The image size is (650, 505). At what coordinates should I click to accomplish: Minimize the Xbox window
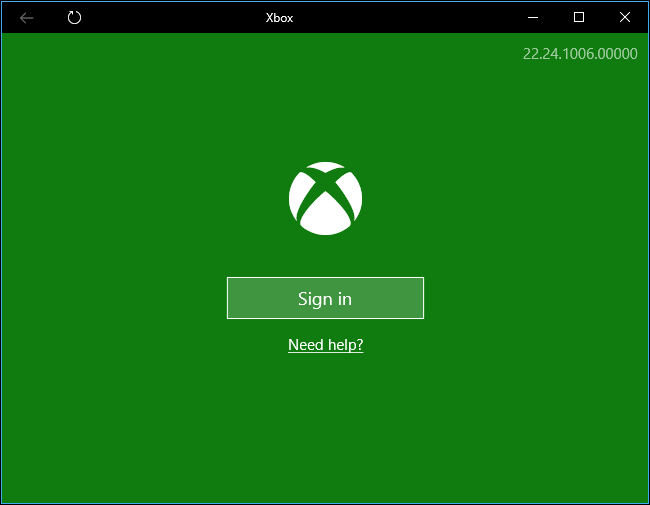pos(533,17)
